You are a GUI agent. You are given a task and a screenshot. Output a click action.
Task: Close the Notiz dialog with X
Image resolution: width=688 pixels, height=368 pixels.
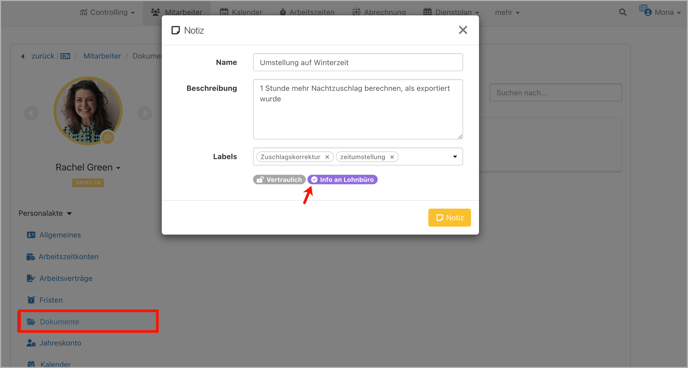point(463,30)
